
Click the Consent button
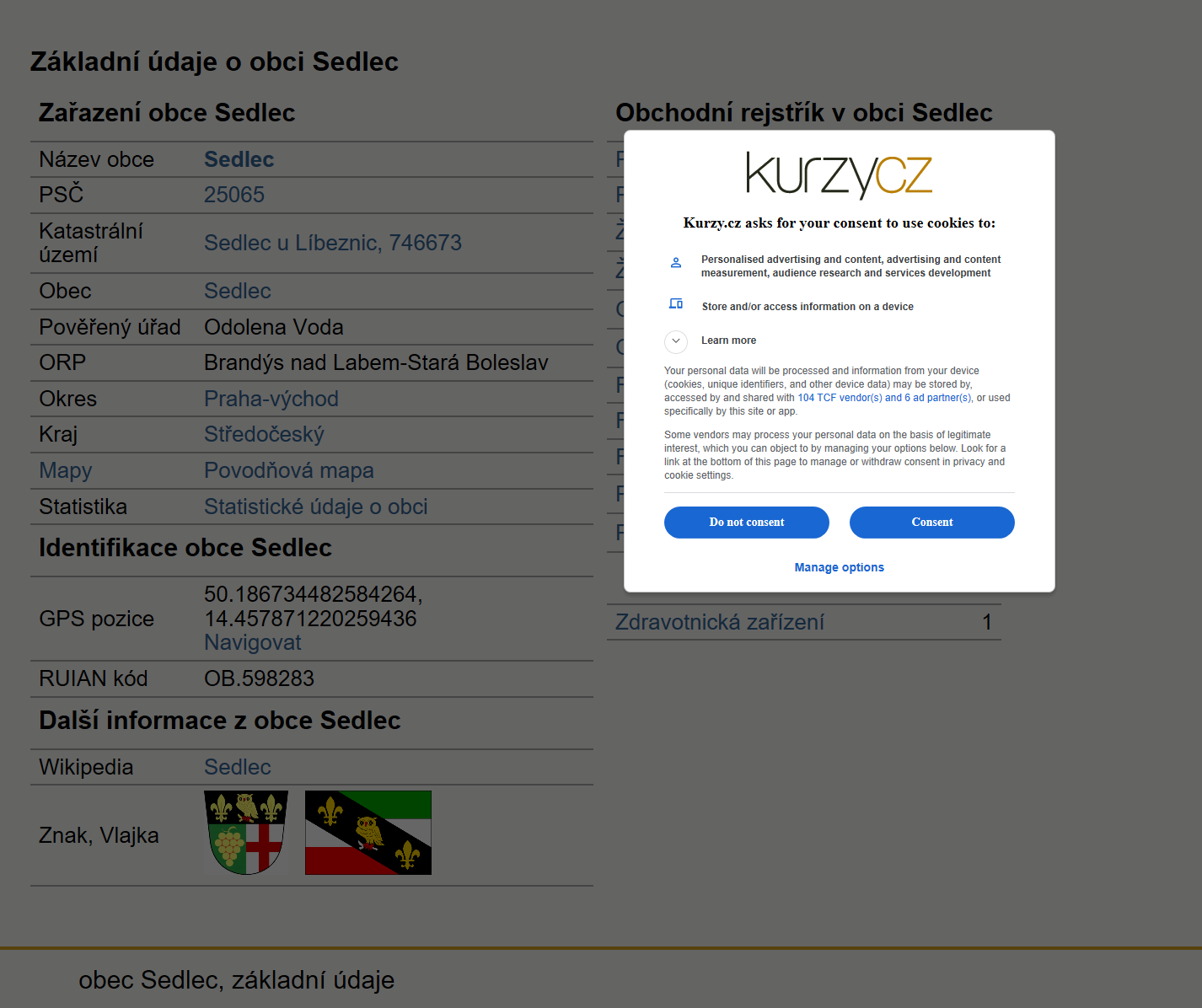(x=931, y=523)
